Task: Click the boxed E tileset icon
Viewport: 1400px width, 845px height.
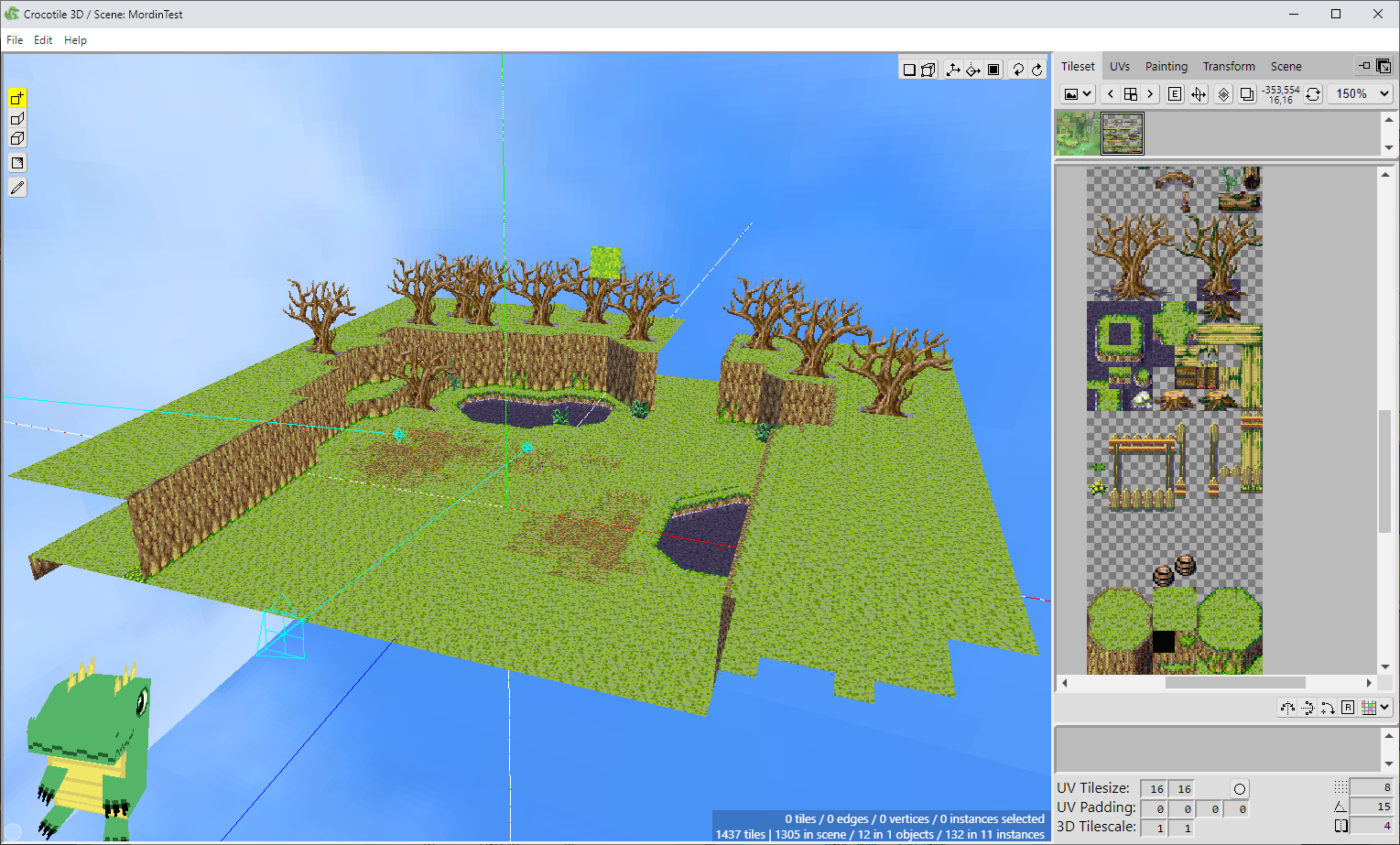Action: (x=1175, y=94)
